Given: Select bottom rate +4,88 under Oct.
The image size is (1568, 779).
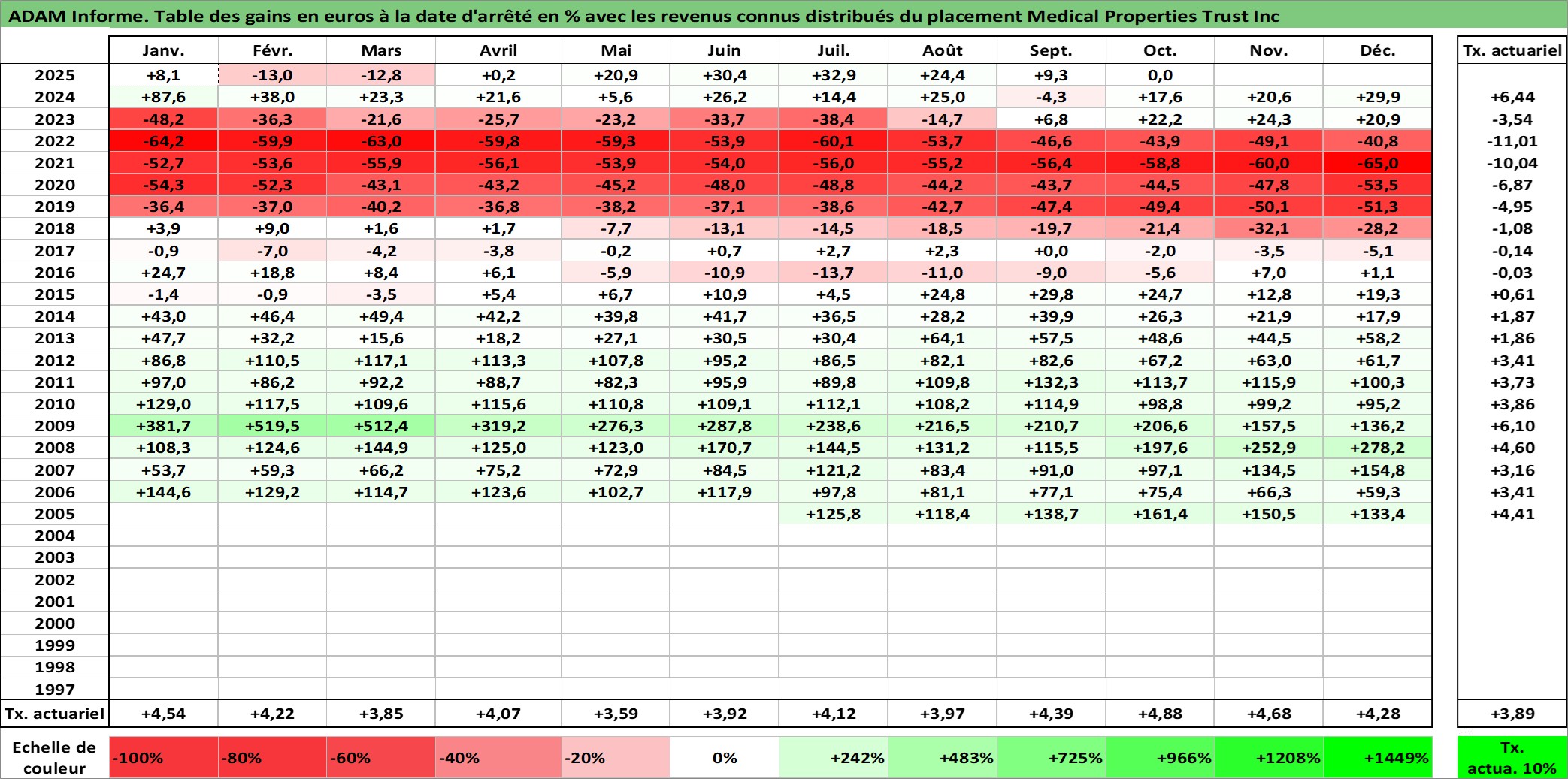Looking at the screenshot, I should tap(1160, 714).
